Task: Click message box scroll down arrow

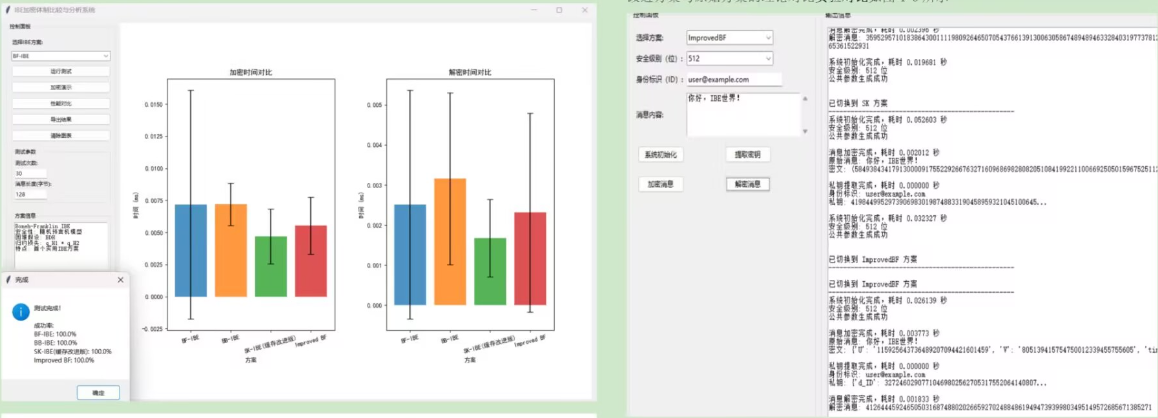Action: click(x=805, y=131)
